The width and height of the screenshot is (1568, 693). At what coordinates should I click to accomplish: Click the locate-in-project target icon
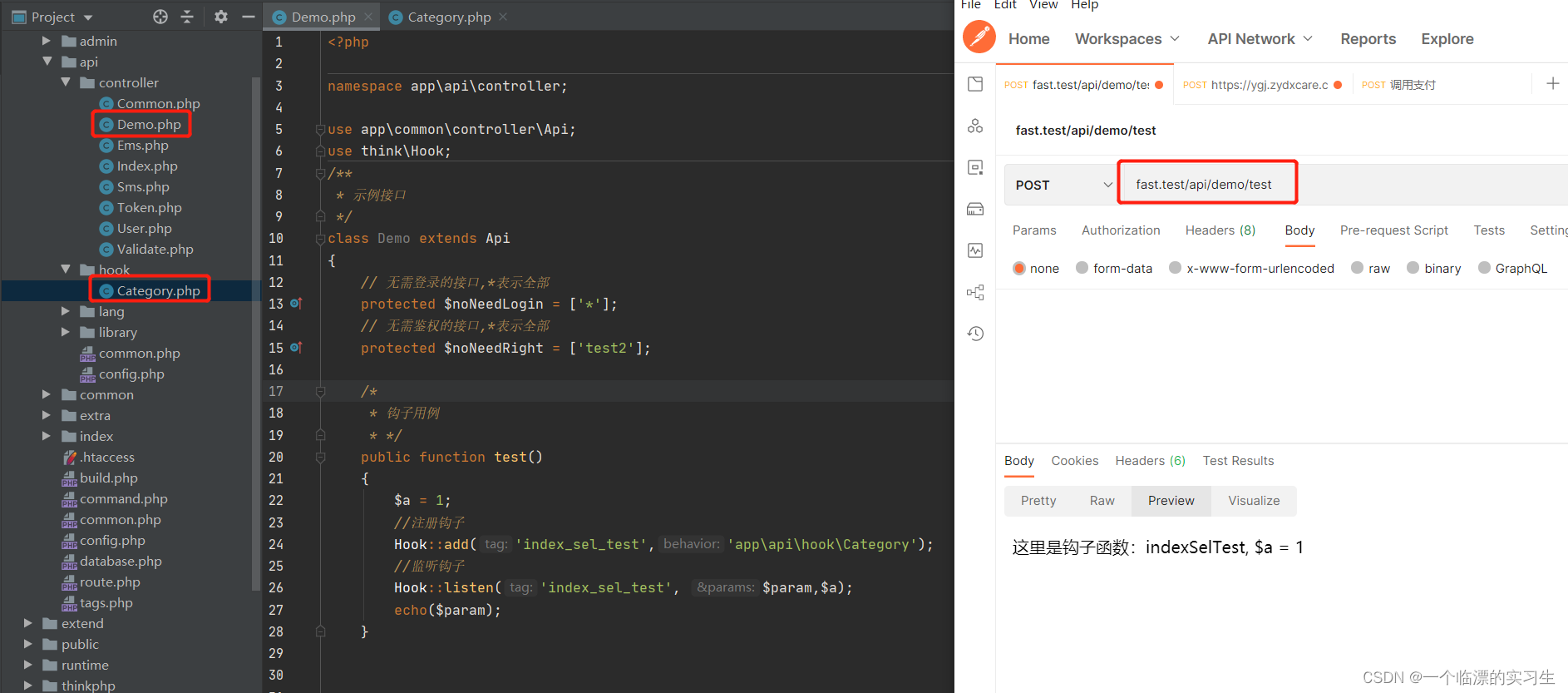click(160, 17)
